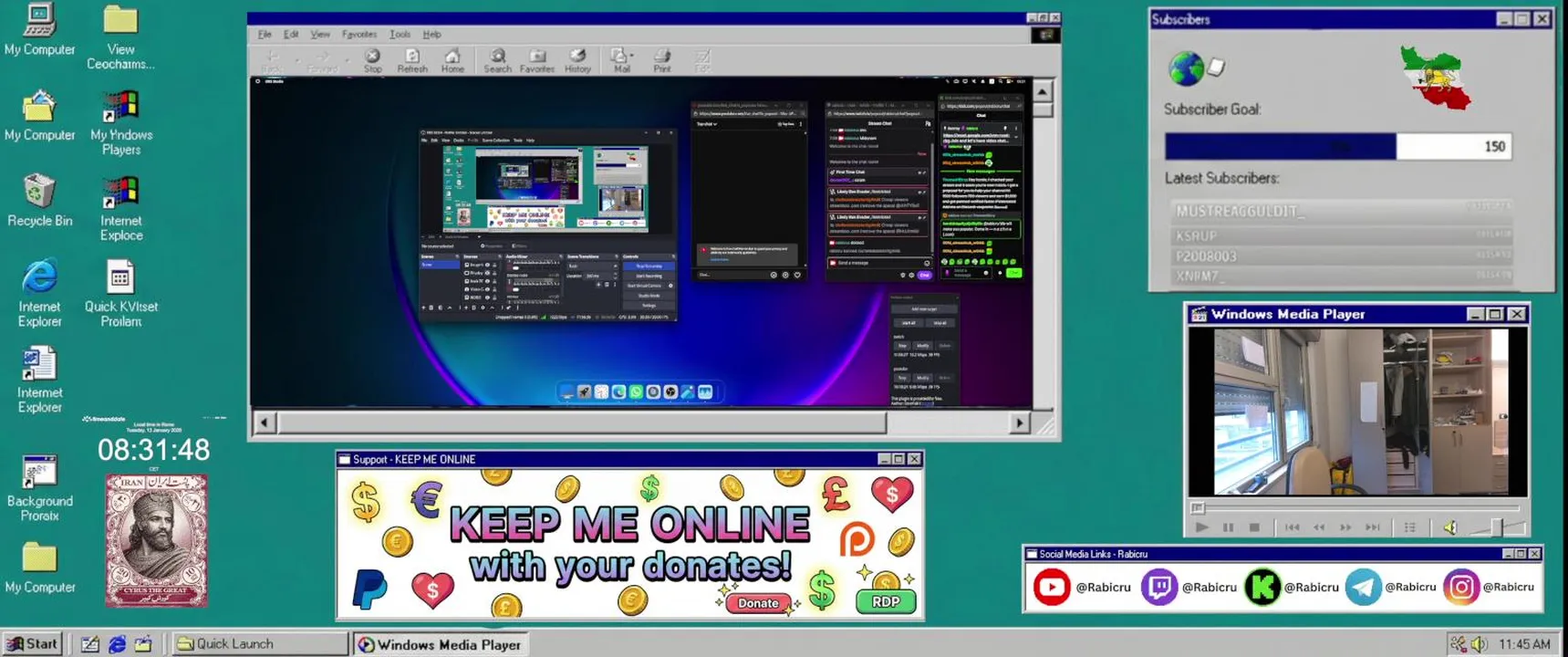Image resolution: width=1568 pixels, height=657 pixels.
Task: Open the Edit menu
Action: (291, 35)
